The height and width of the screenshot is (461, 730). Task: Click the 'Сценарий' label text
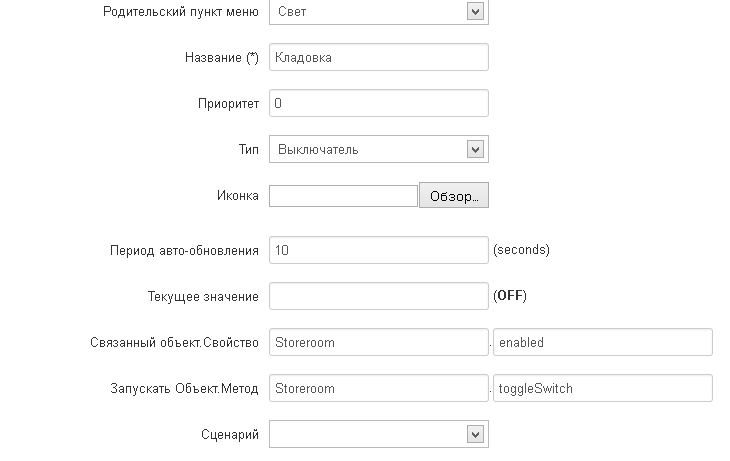(230, 434)
